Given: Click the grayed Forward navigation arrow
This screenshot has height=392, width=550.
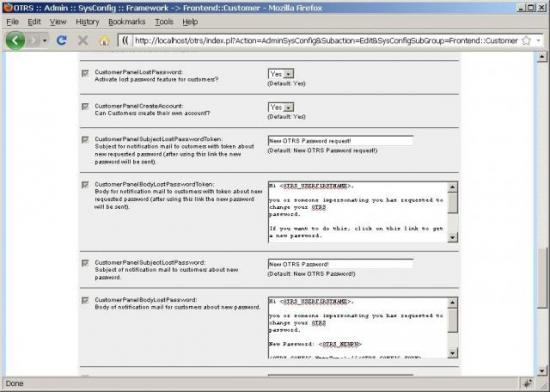Looking at the screenshot, I should click(35, 41).
